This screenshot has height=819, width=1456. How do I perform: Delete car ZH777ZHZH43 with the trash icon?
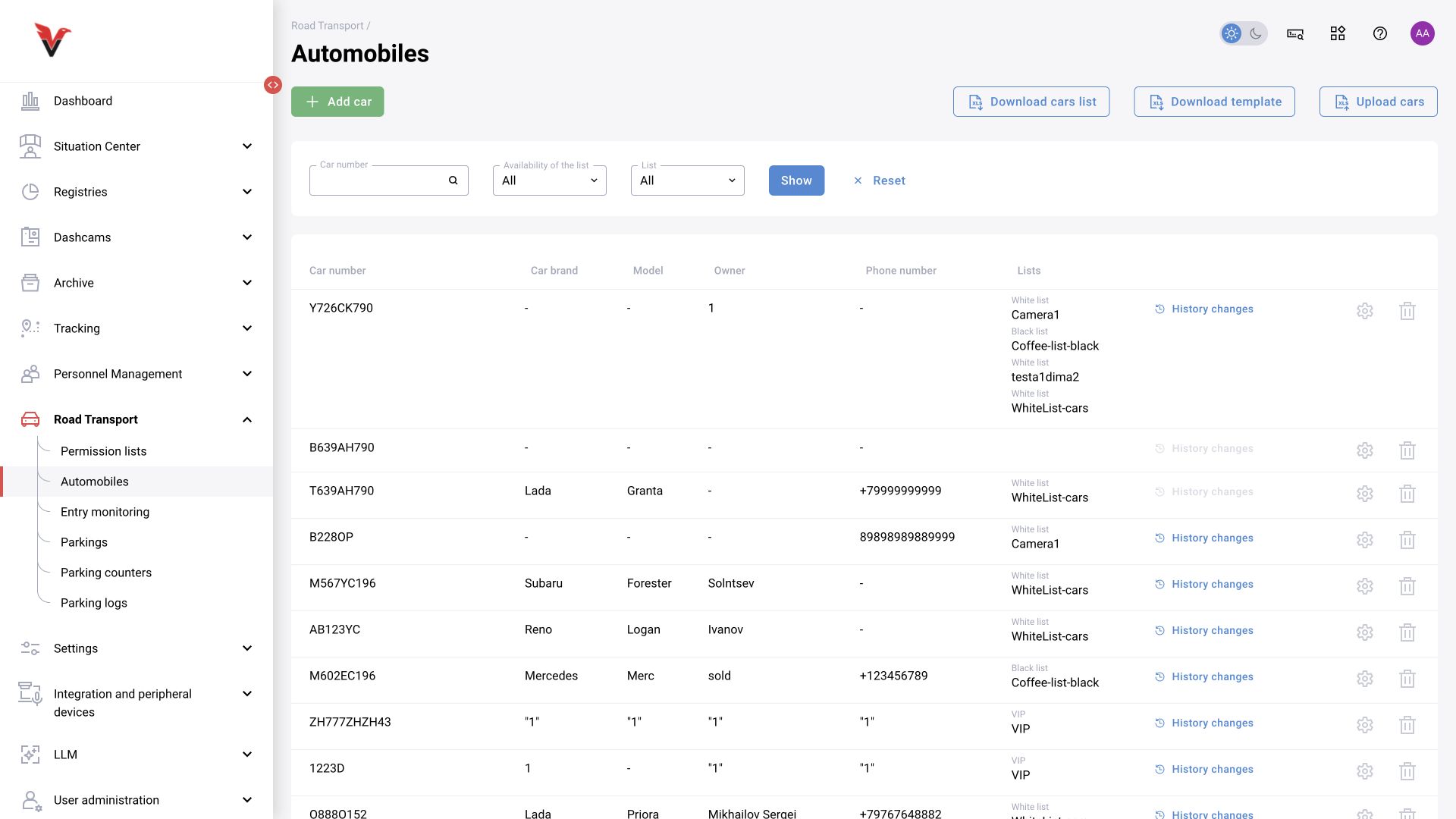1407,725
